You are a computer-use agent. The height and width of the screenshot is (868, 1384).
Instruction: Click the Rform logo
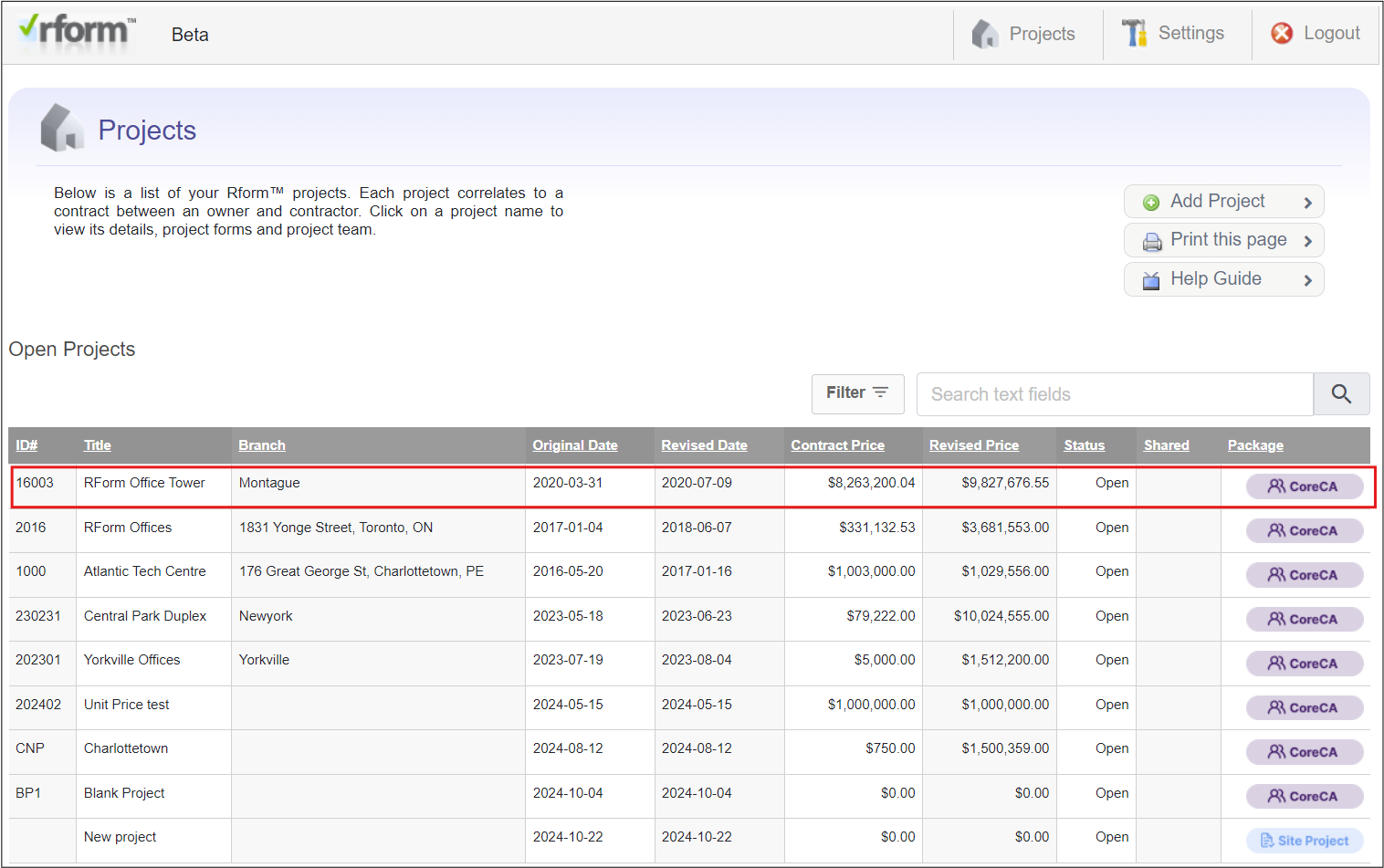[x=78, y=31]
